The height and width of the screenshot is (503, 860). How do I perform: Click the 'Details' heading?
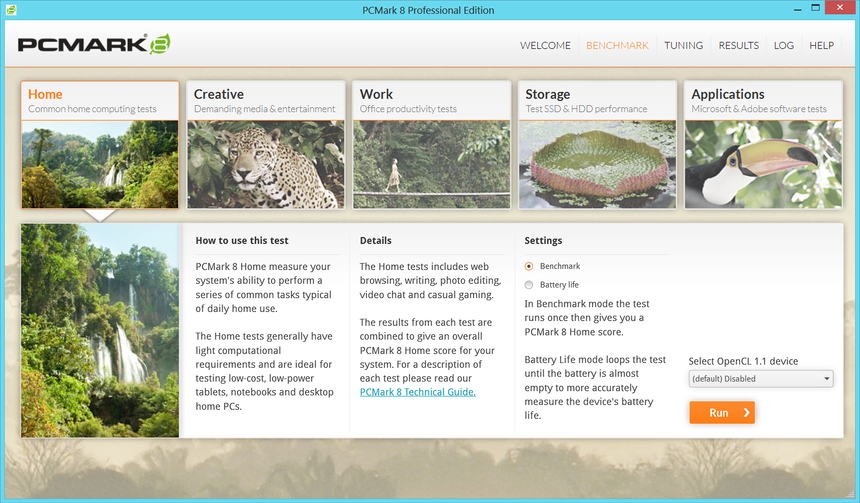pos(376,241)
